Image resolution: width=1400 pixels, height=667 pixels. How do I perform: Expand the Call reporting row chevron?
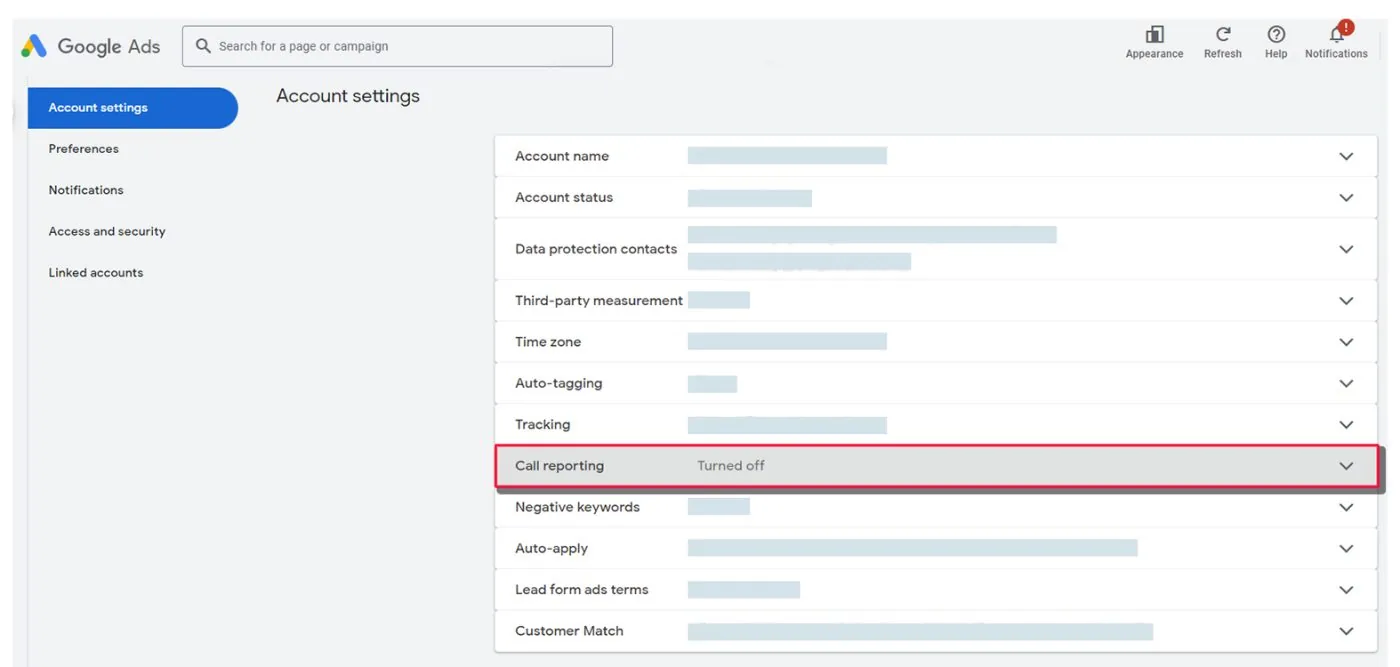(x=1346, y=466)
